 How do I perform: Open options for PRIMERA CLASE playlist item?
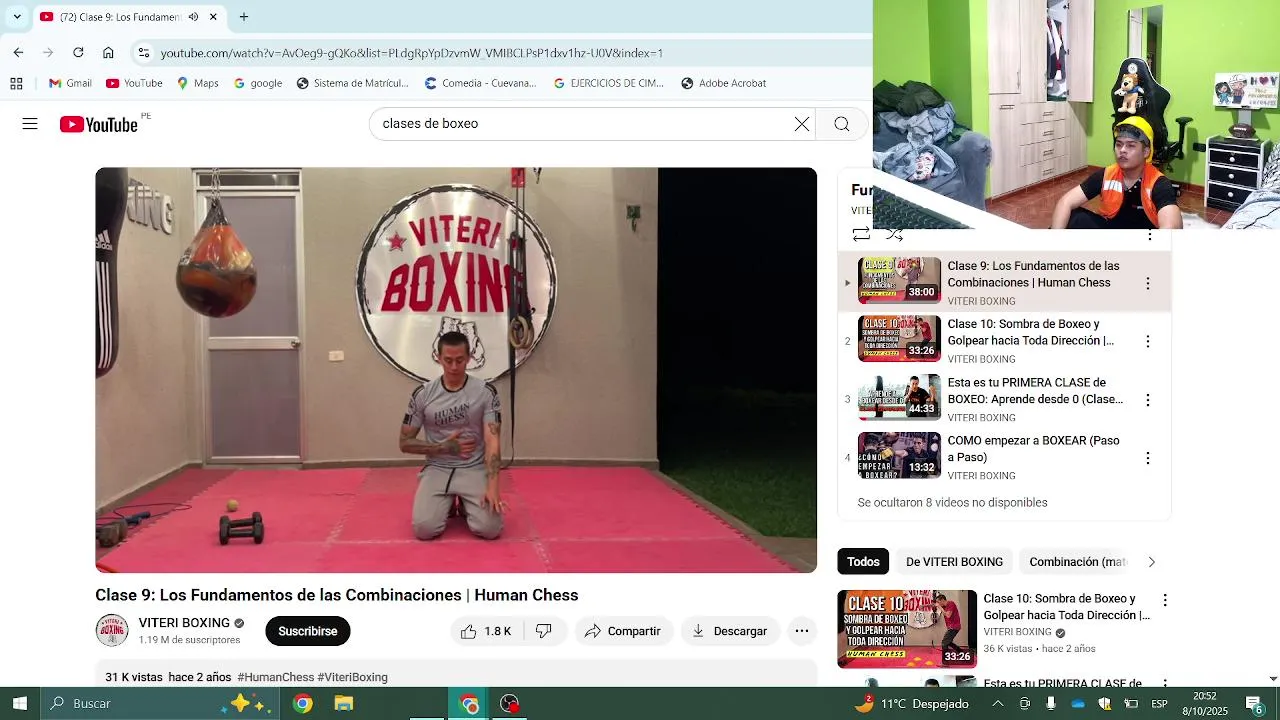tap(1148, 400)
